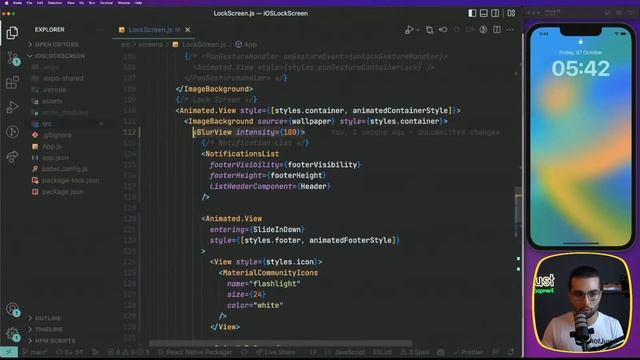
Task: Toggle bottom panel visibility
Action: tap(484, 13)
